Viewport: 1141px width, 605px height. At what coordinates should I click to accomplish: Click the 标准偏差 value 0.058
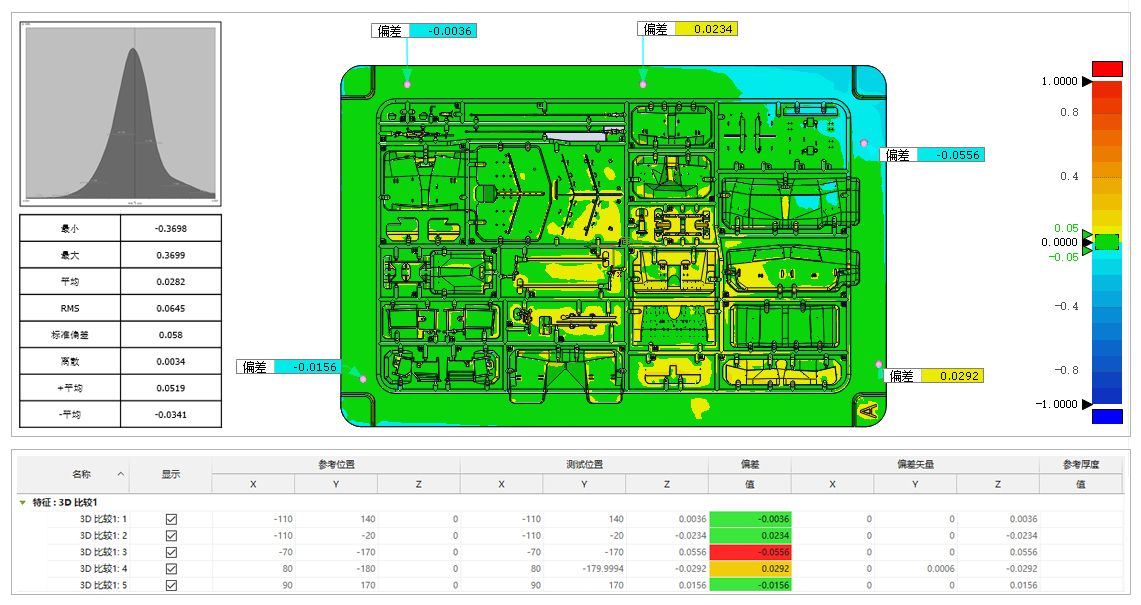171,335
